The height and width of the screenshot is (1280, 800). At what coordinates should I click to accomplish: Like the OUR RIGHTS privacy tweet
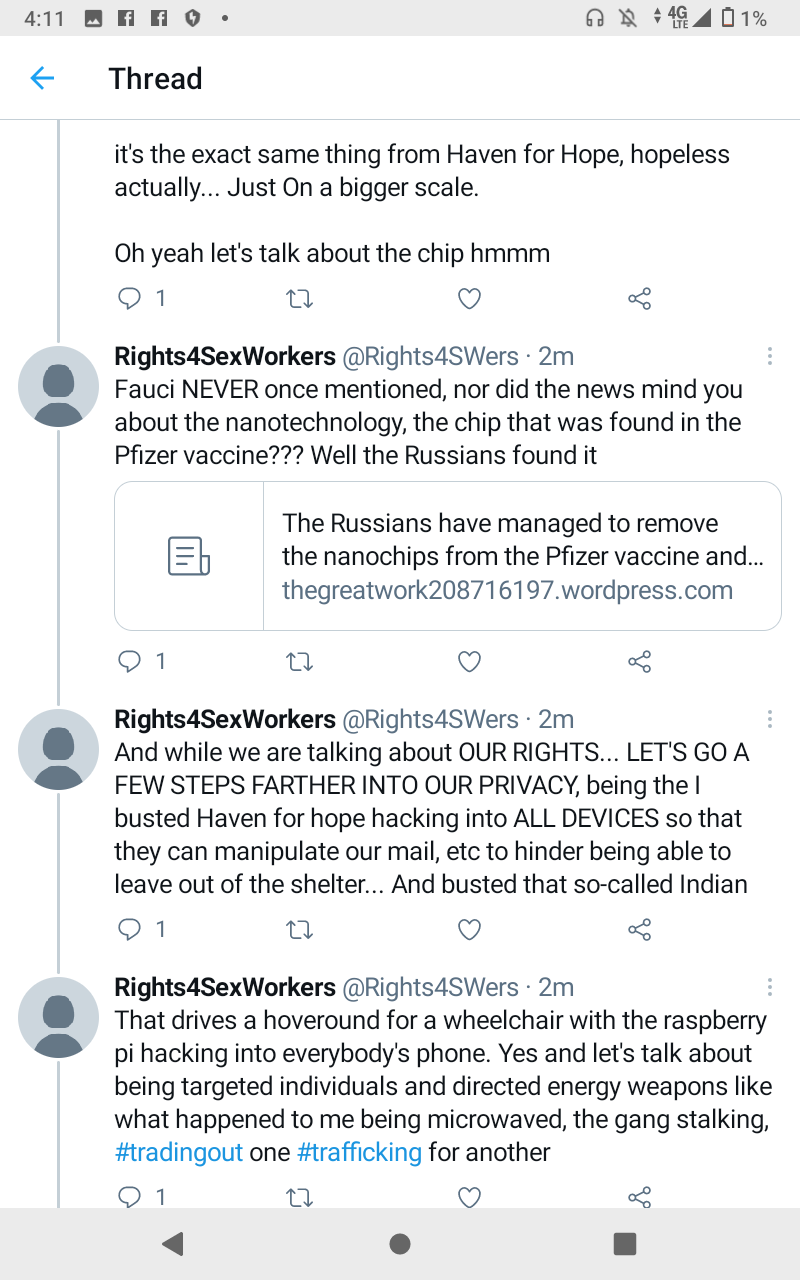pyautogui.click(x=469, y=930)
